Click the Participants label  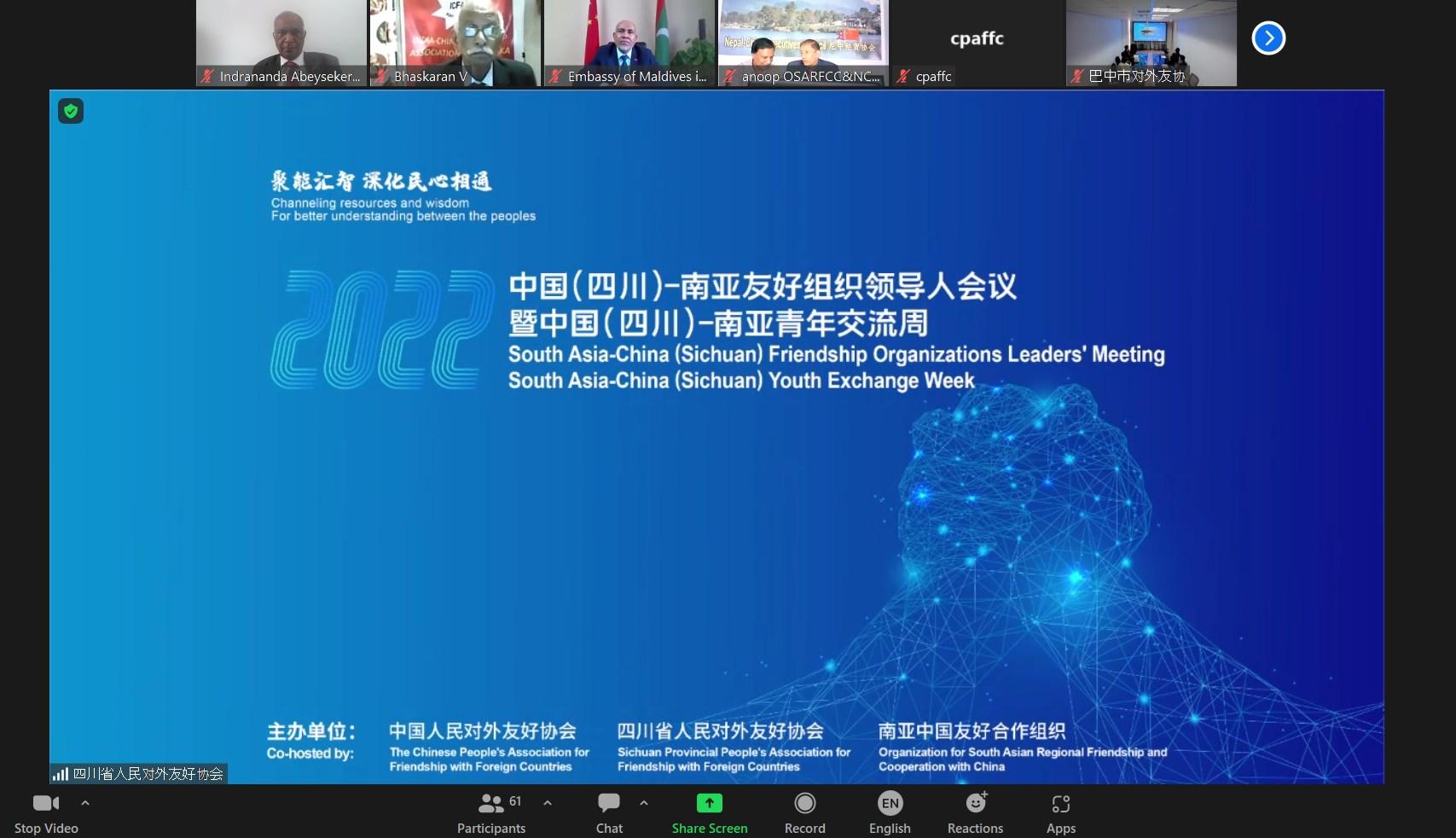click(491, 829)
